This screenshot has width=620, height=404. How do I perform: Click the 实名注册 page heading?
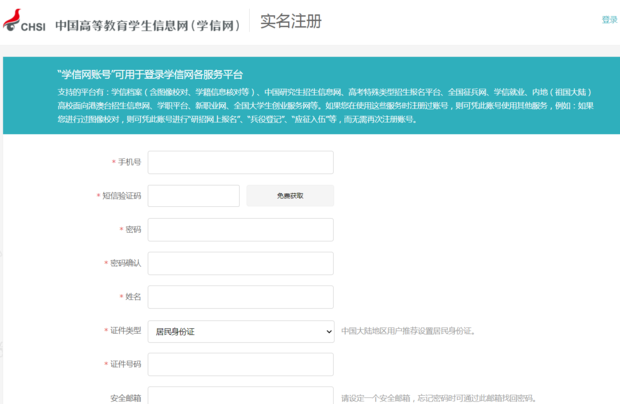pyautogui.click(x=291, y=21)
